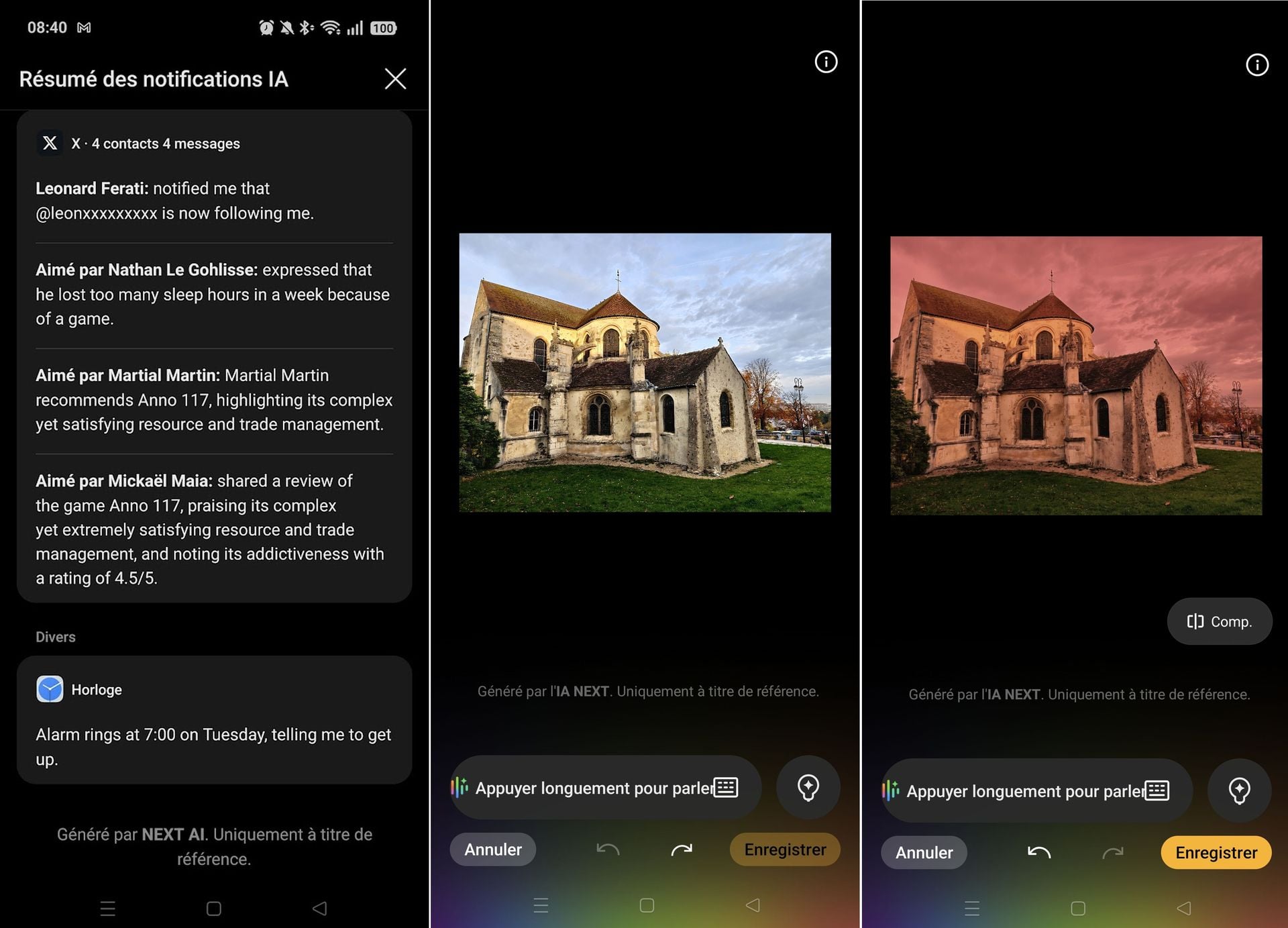Tap the original blue-sky church photo

click(645, 372)
